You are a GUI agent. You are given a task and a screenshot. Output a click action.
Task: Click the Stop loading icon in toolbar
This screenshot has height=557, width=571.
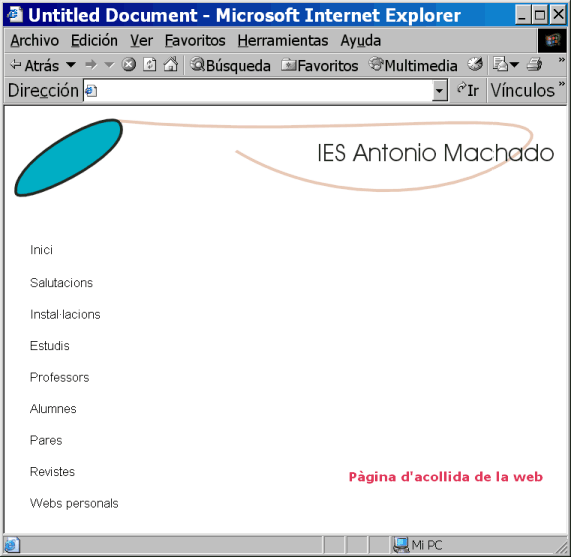(x=129, y=65)
